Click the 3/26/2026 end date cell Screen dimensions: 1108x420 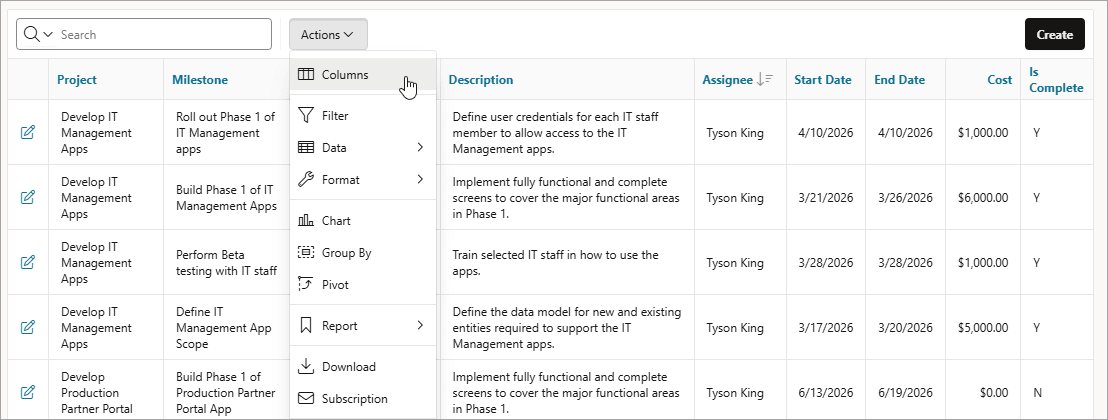point(906,198)
